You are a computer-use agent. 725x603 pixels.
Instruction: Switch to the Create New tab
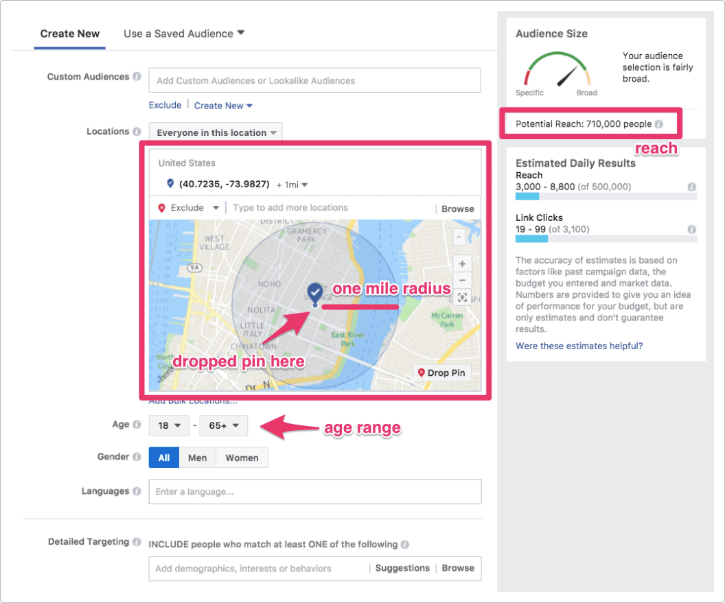70,33
